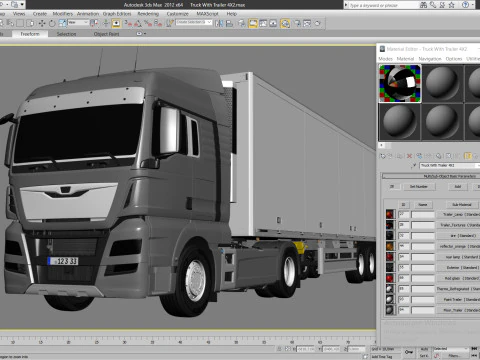The height and width of the screenshot is (360, 480).
Task: Open the Create Selection Set dropdown
Action: (x=194, y=22)
